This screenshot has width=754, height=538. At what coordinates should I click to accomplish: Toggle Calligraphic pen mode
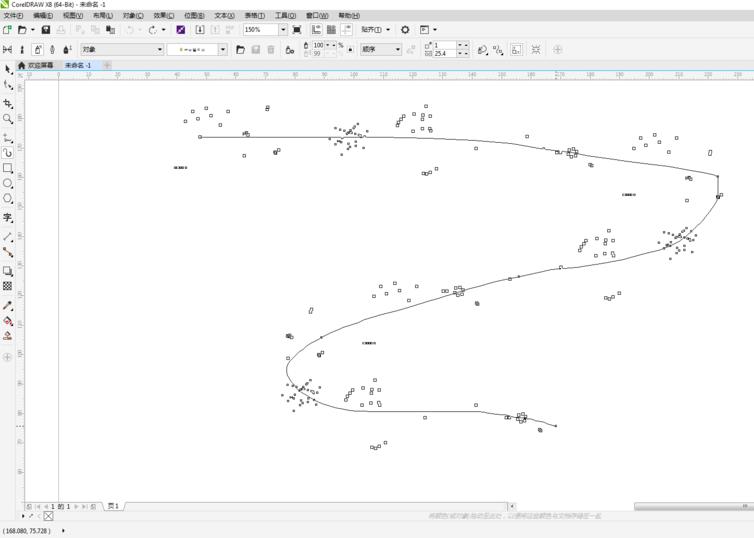click(52, 50)
